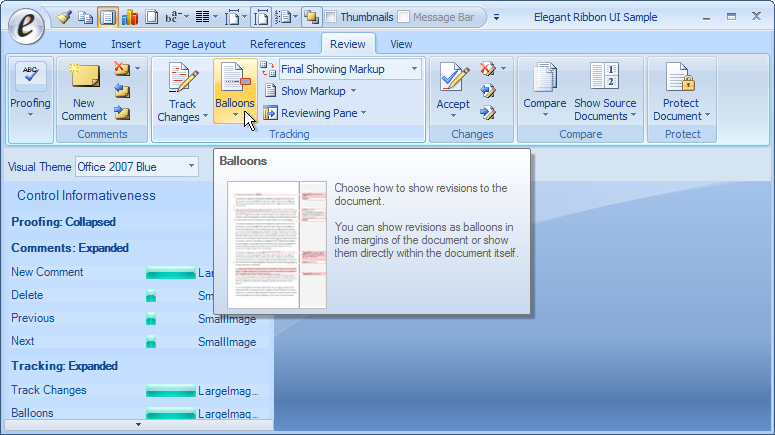Expand the Proofing group dropdown arrow
775x435 pixels.
(30, 115)
